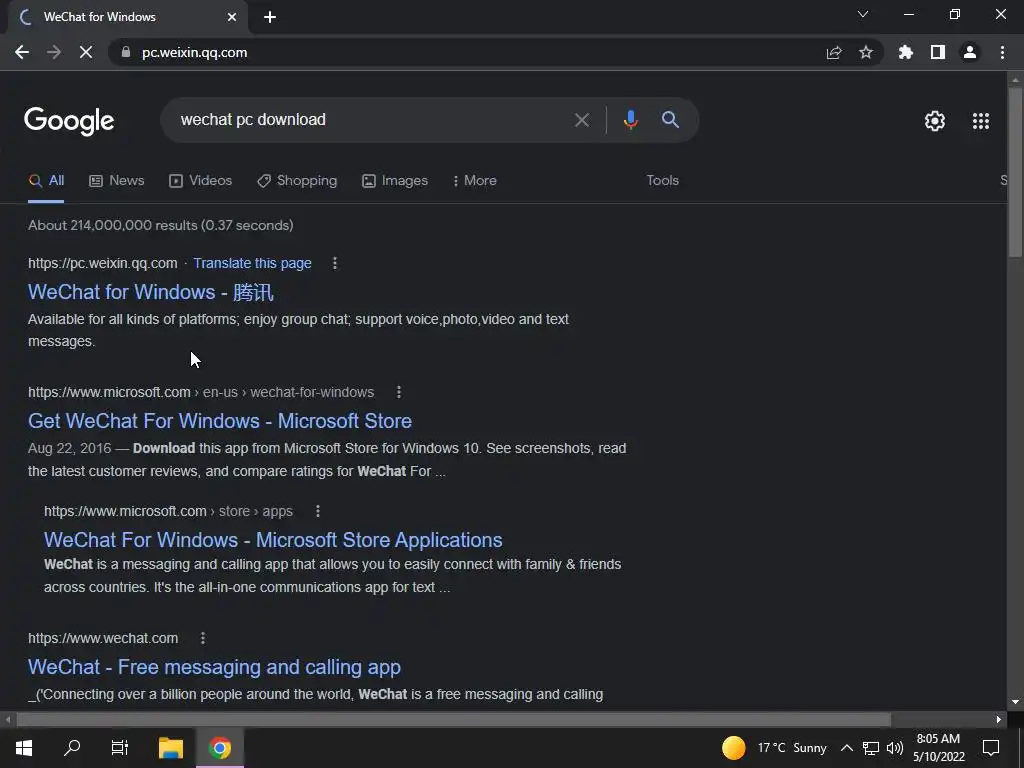
Task: Click the forward navigation arrow
Action: click(x=54, y=52)
